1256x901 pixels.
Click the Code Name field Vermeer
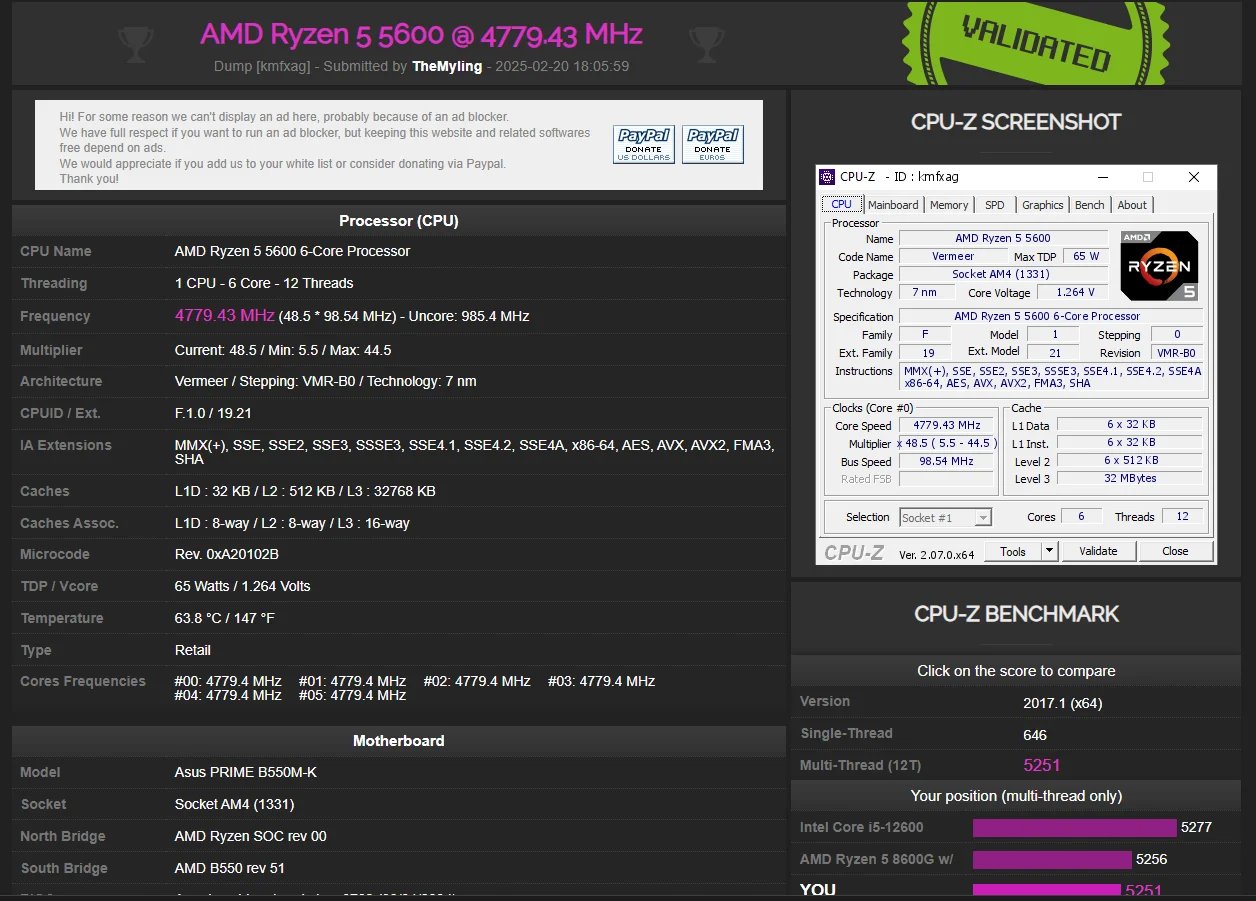coord(953,256)
